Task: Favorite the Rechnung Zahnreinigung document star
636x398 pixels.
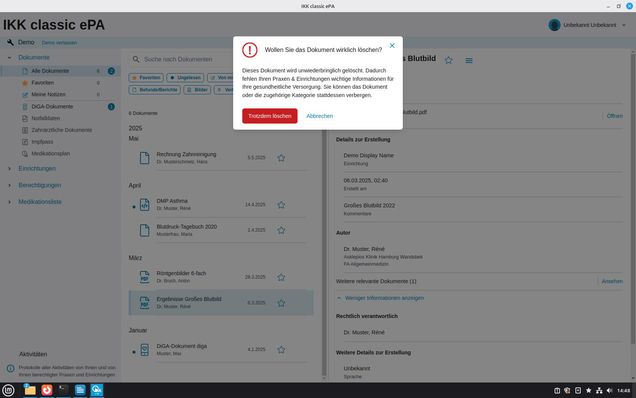Action: [x=281, y=158]
